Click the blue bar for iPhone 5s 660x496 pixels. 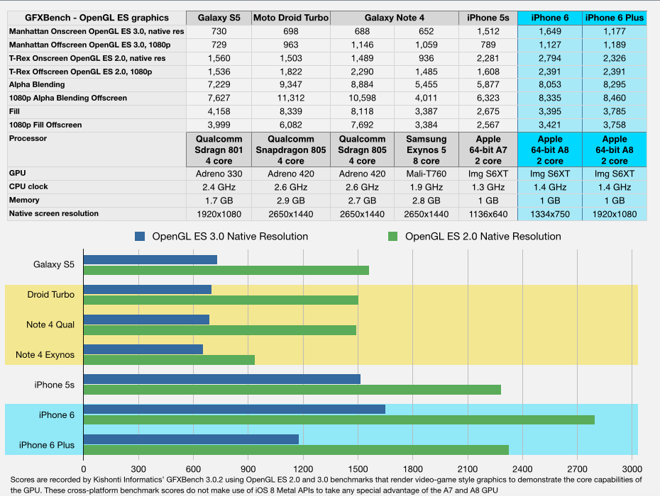point(223,378)
